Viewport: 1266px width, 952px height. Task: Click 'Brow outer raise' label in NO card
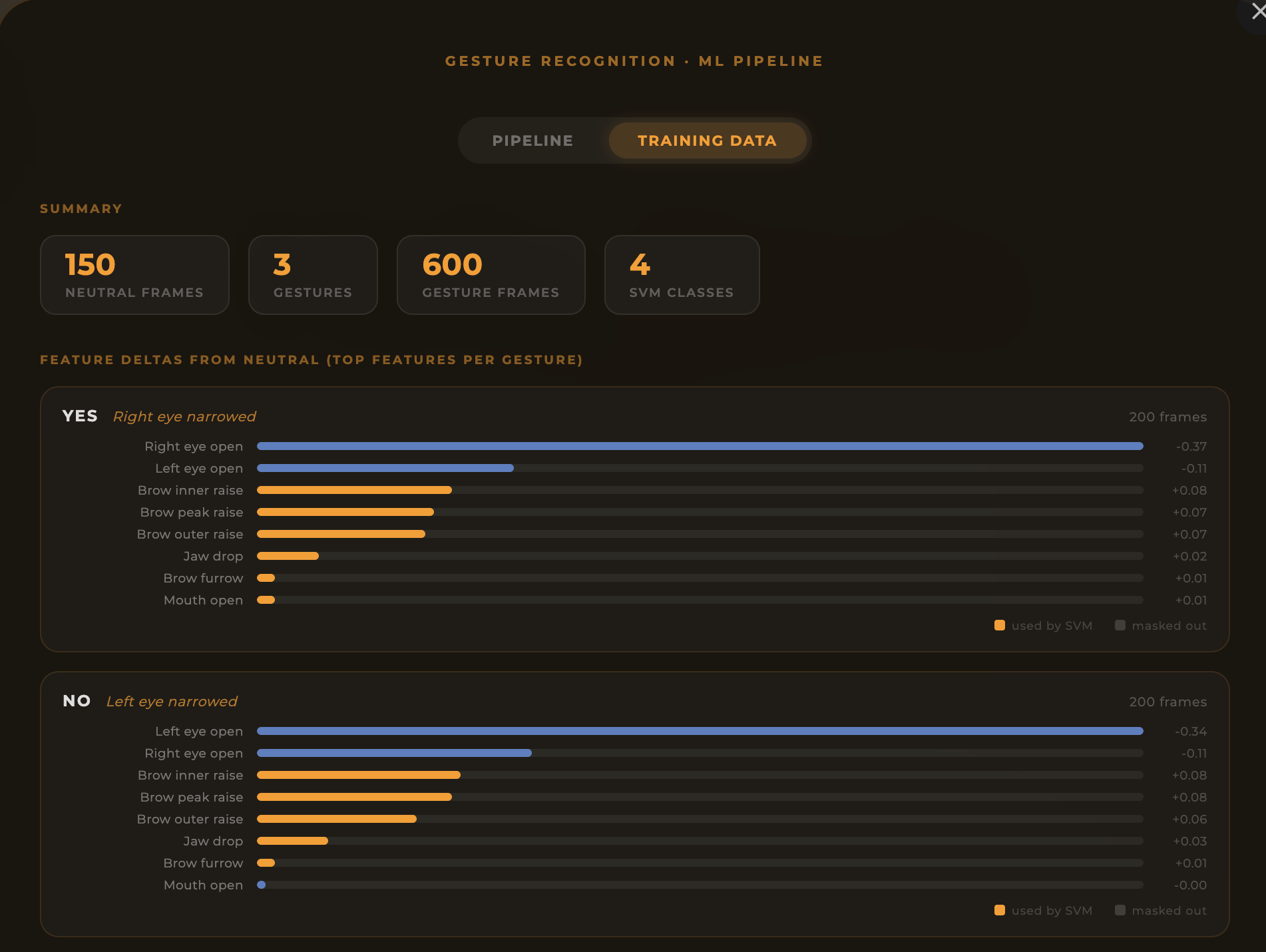[x=190, y=819]
